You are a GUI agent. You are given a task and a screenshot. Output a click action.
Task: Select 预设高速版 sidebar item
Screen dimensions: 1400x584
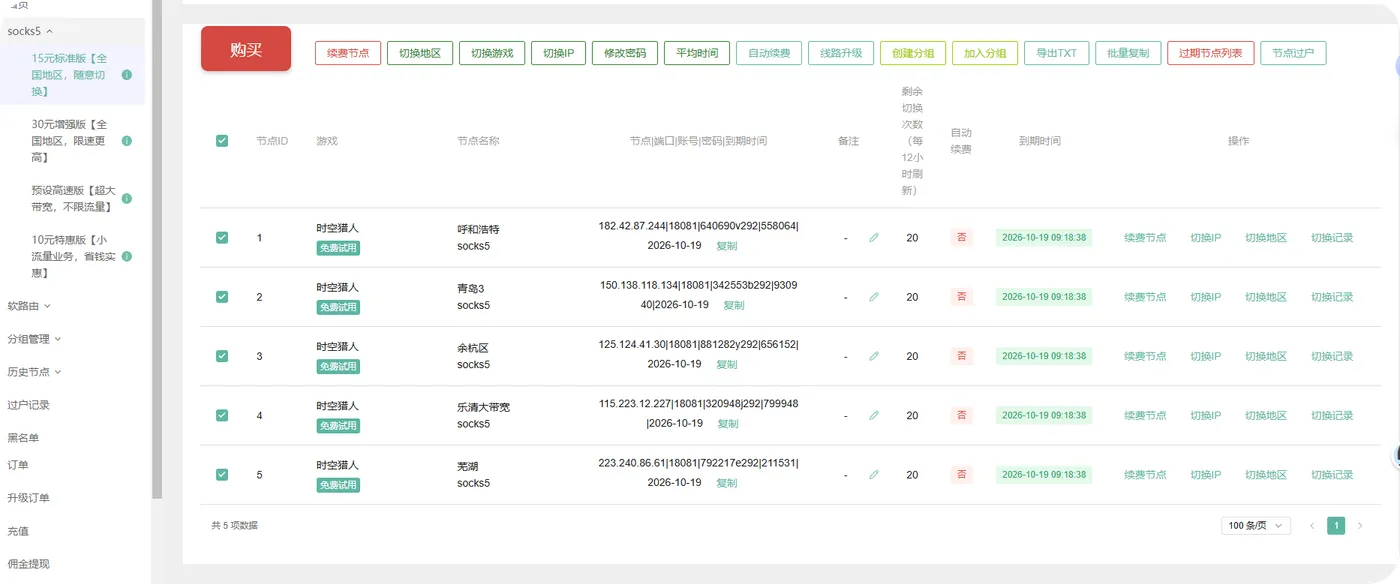point(72,198)
